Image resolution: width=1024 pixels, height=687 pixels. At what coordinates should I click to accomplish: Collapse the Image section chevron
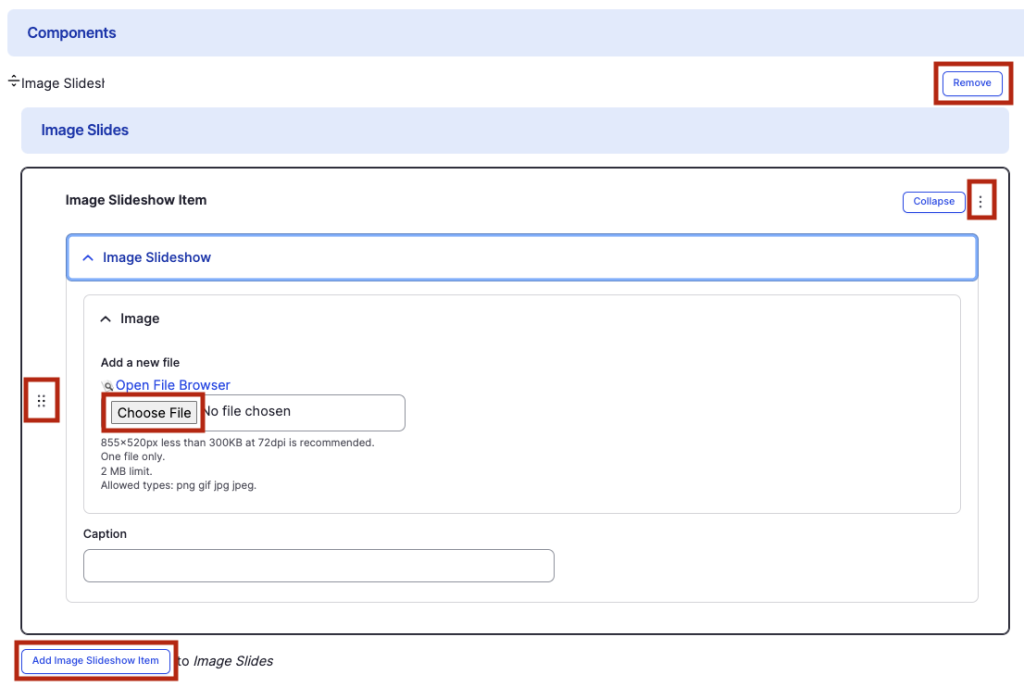pos(106,319)
